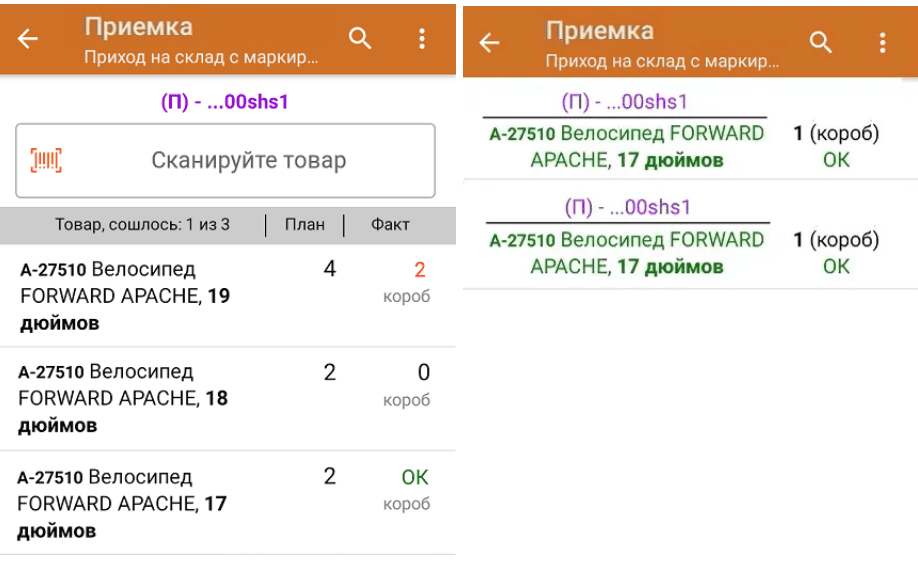
Task: Tap the barcode scanner icon
Action: point(46,160)
